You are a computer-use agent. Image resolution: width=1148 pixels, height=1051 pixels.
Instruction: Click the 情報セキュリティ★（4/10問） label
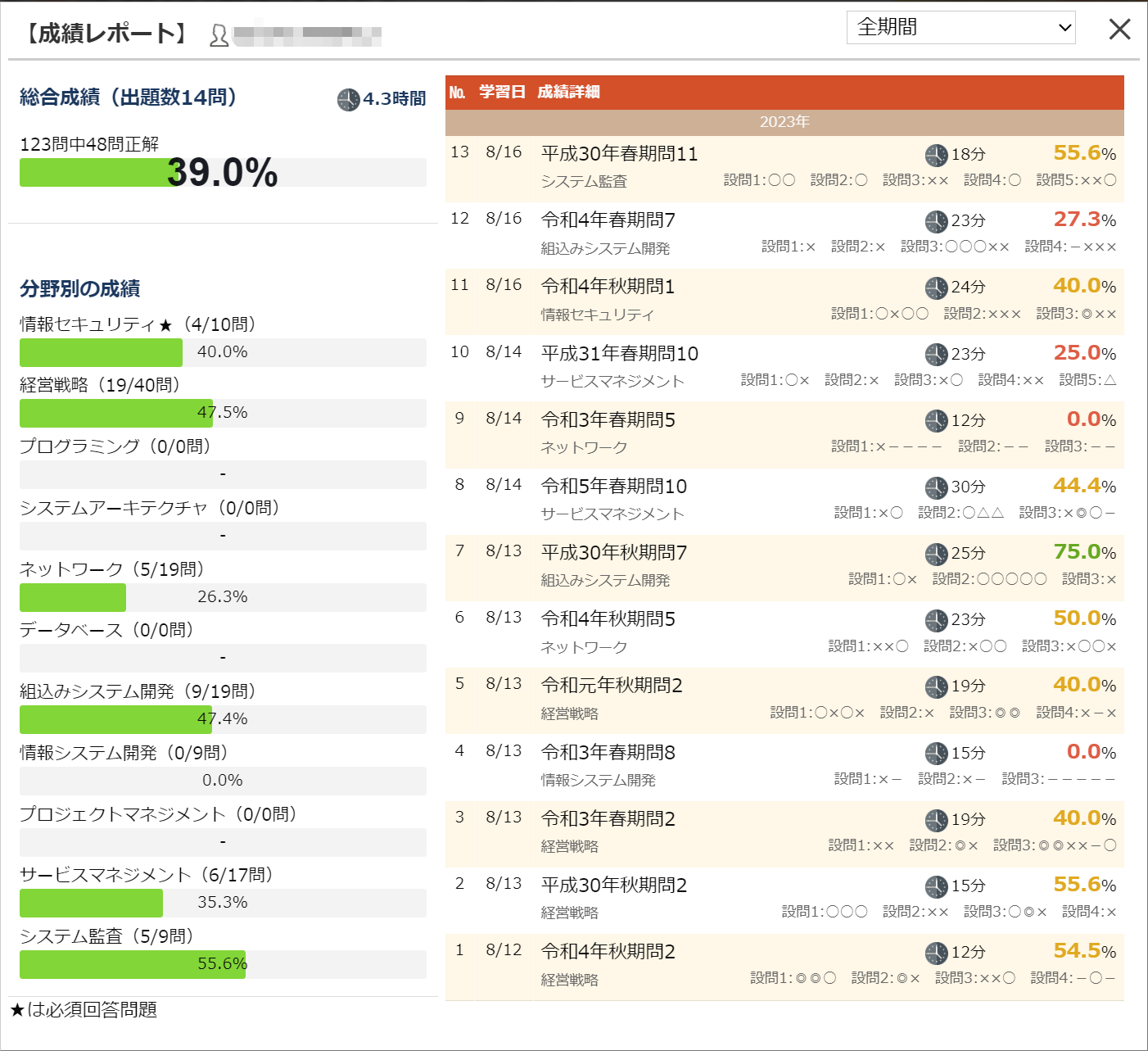pyautogui.click(x=138, y=324)
